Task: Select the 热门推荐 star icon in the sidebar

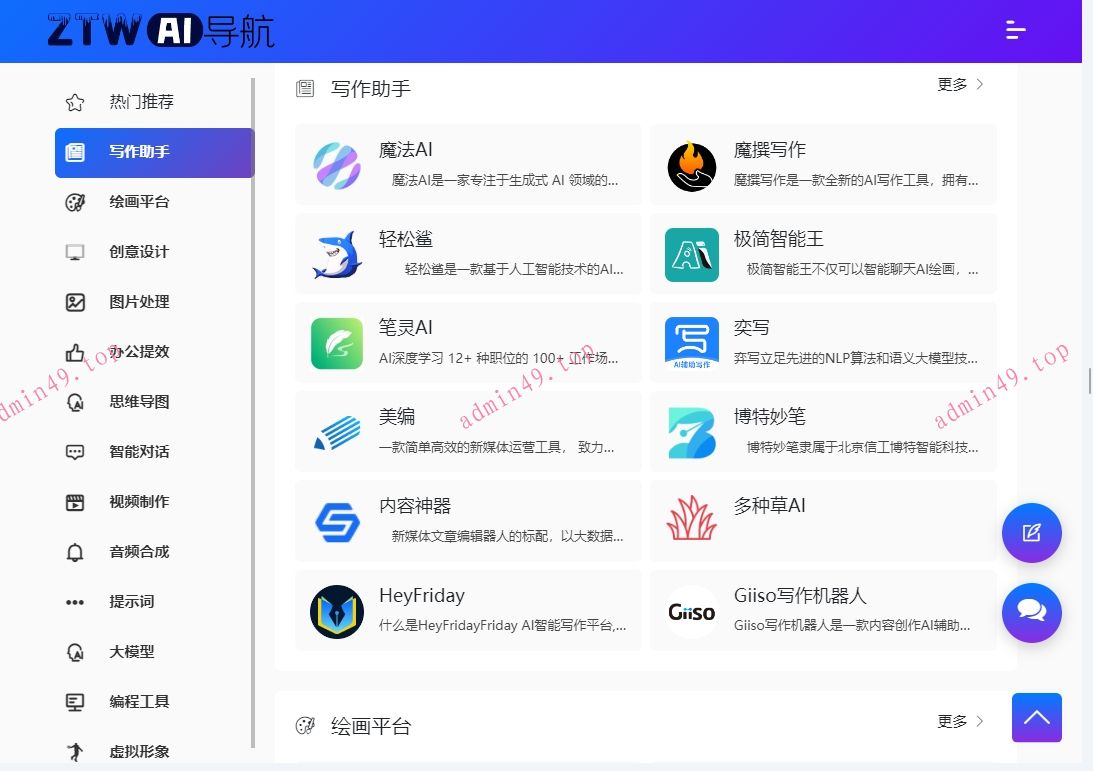Action: (x=75, y=101)
